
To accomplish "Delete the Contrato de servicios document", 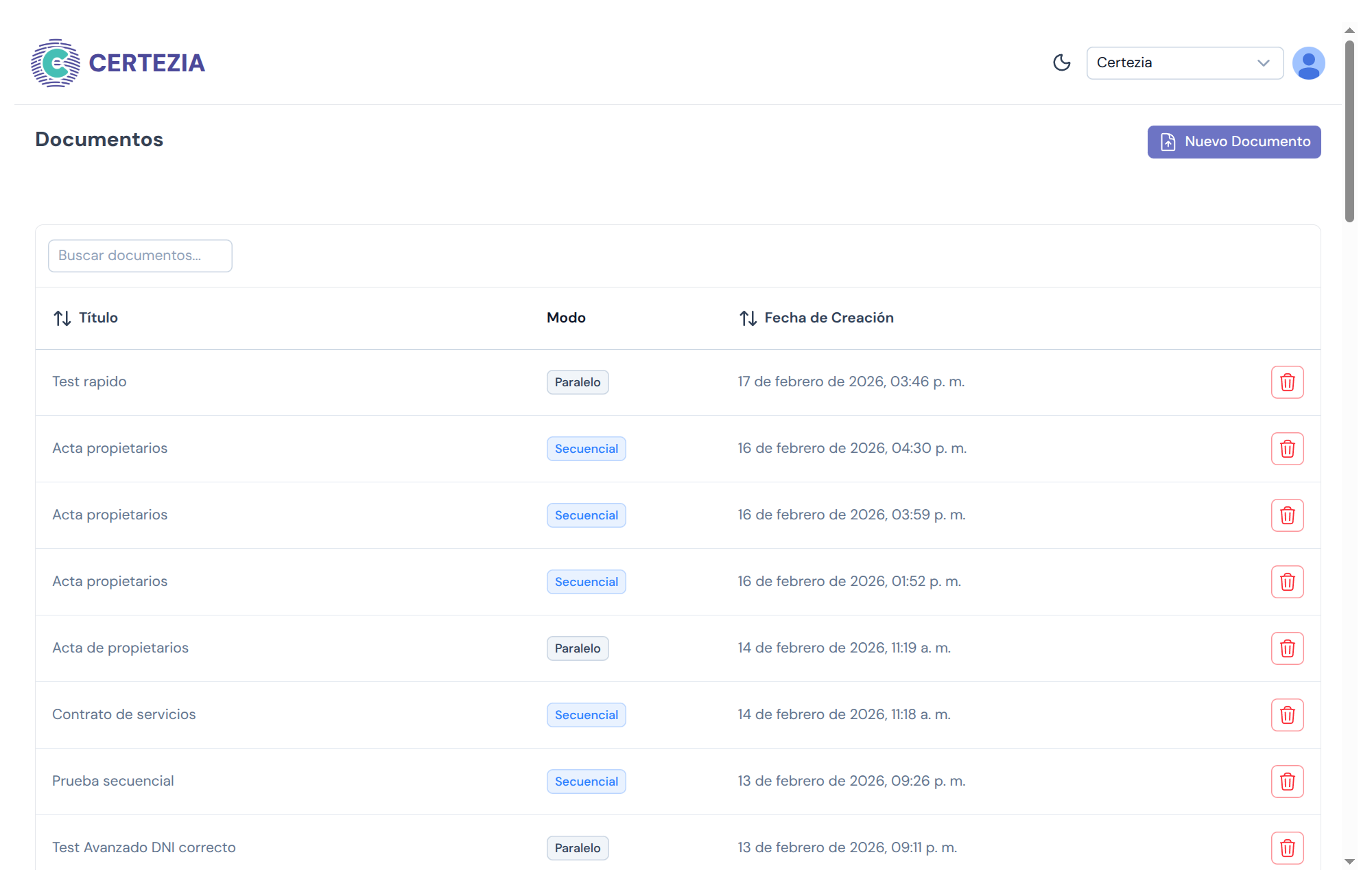I will point(1287,715).
